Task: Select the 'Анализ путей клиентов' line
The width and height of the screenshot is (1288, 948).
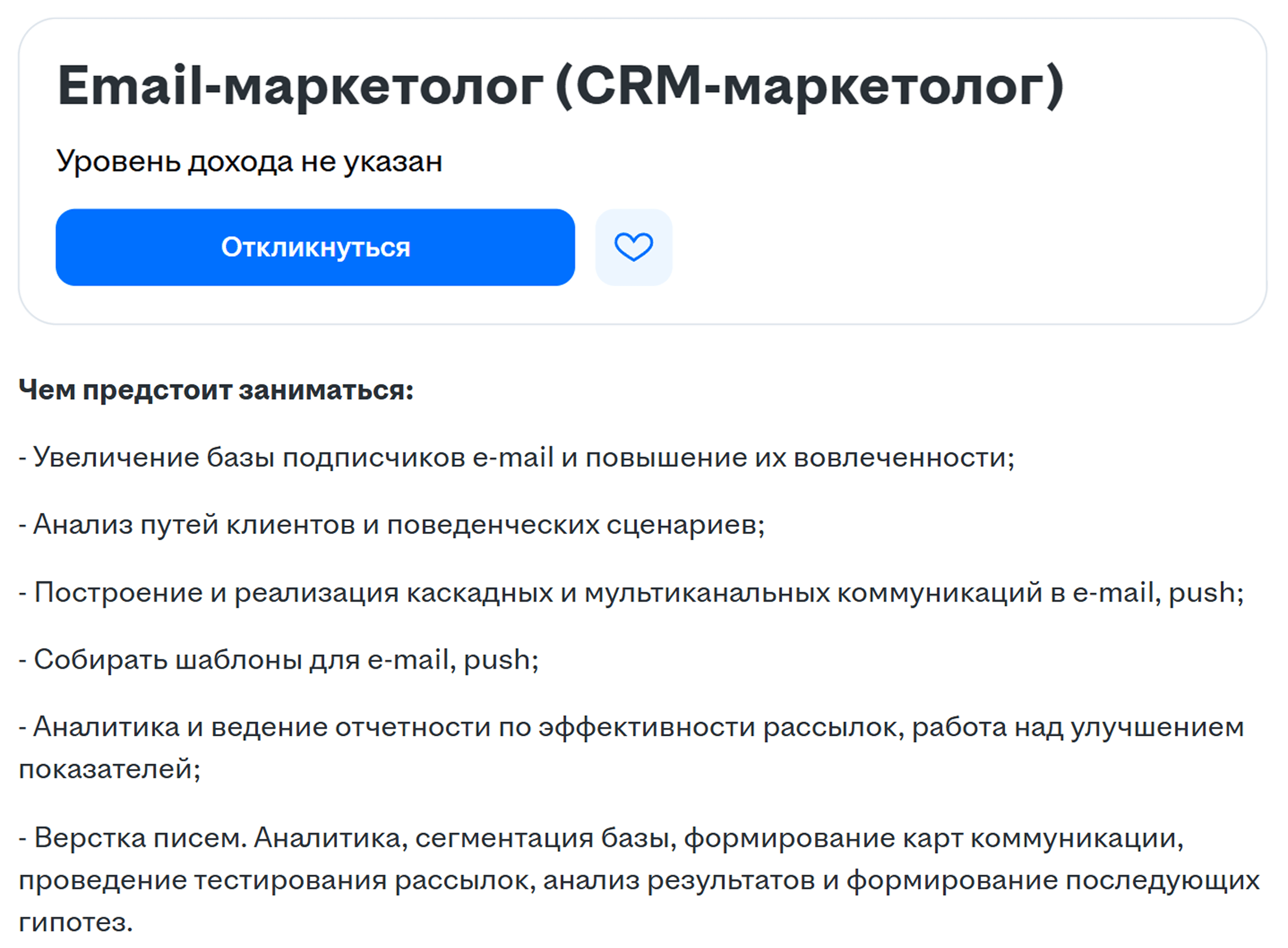Action: point(392,524)
